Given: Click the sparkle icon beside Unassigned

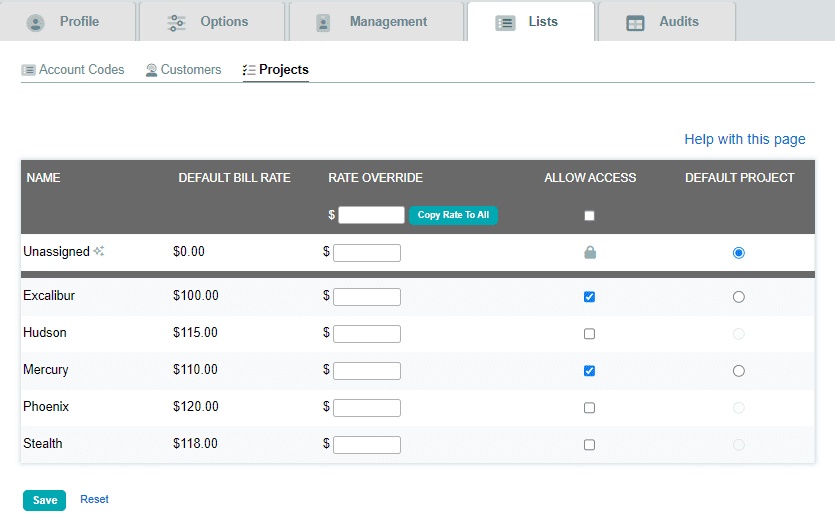Looking at the screenshot, I should tap(99, 251).
